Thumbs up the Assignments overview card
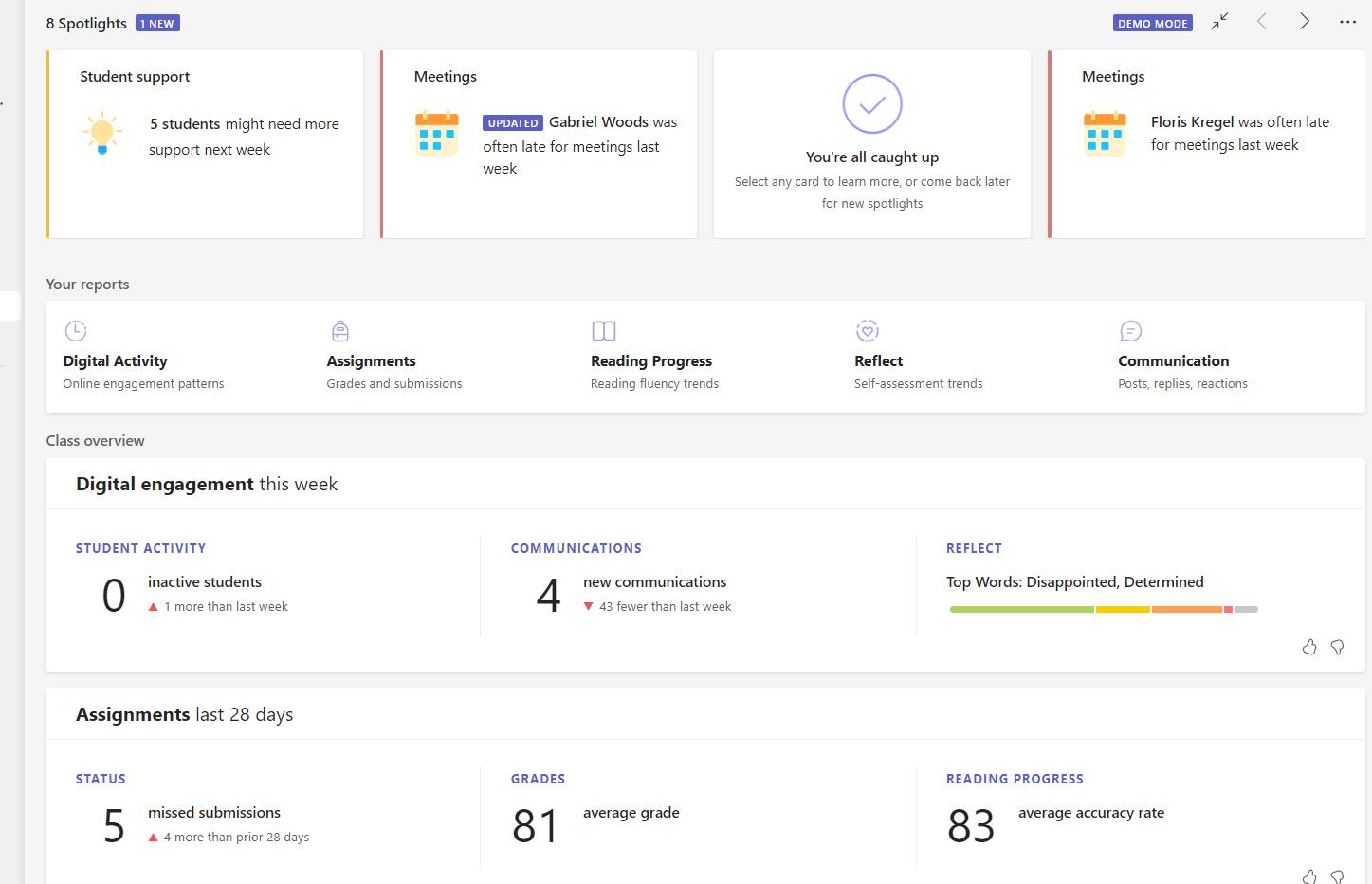This screenshot has height=884, width=1372. [x=1309, y=876]
